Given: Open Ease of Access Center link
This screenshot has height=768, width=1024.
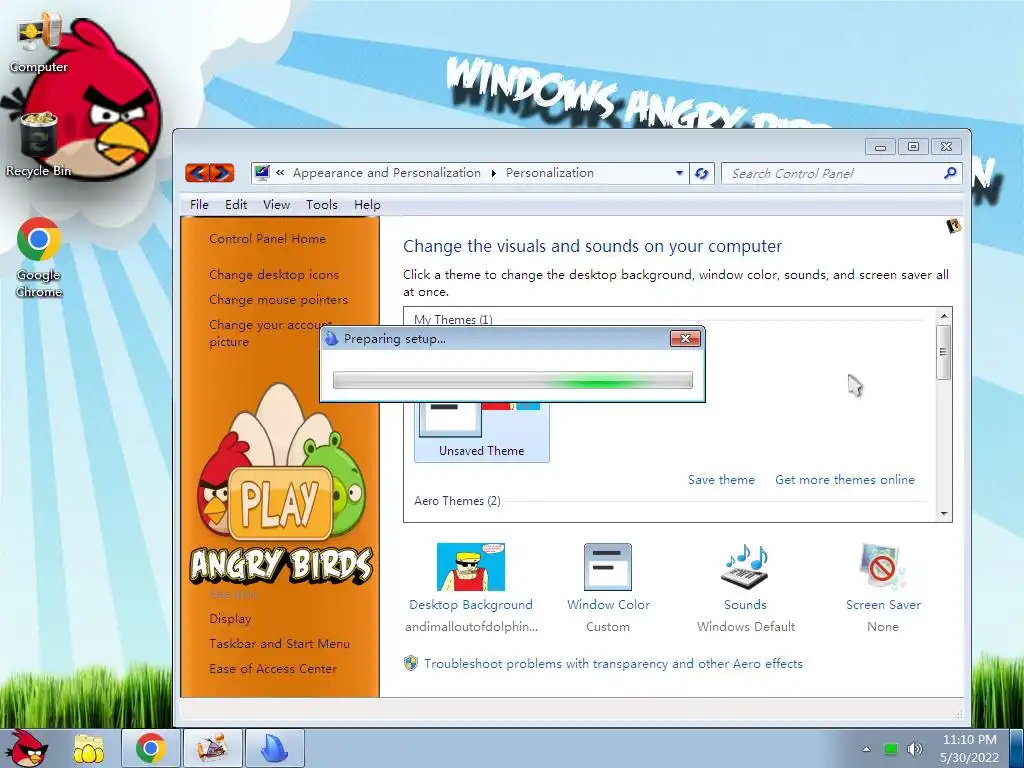Looking at the screenshot, I should 273,668.
